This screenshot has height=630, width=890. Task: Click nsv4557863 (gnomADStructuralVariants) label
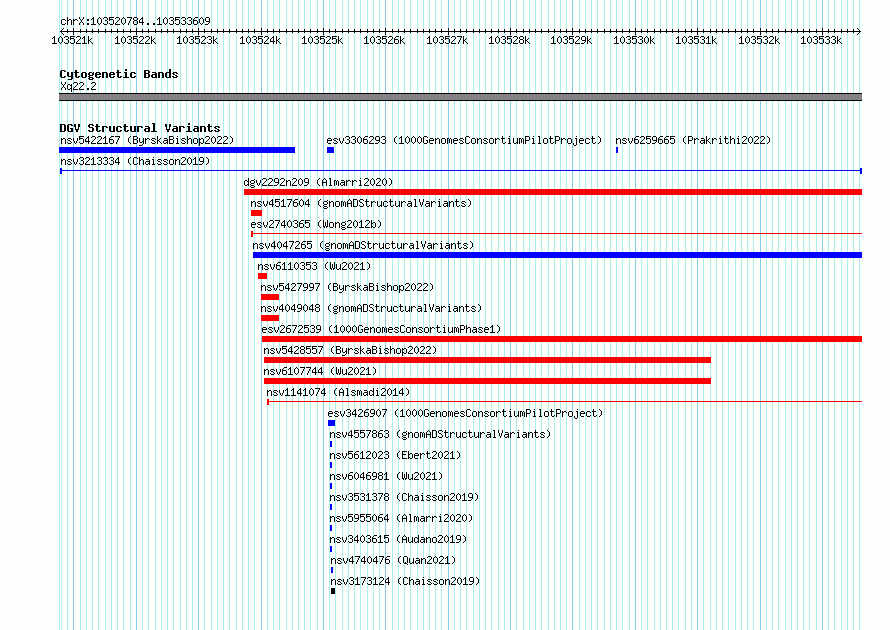point(440,434)
